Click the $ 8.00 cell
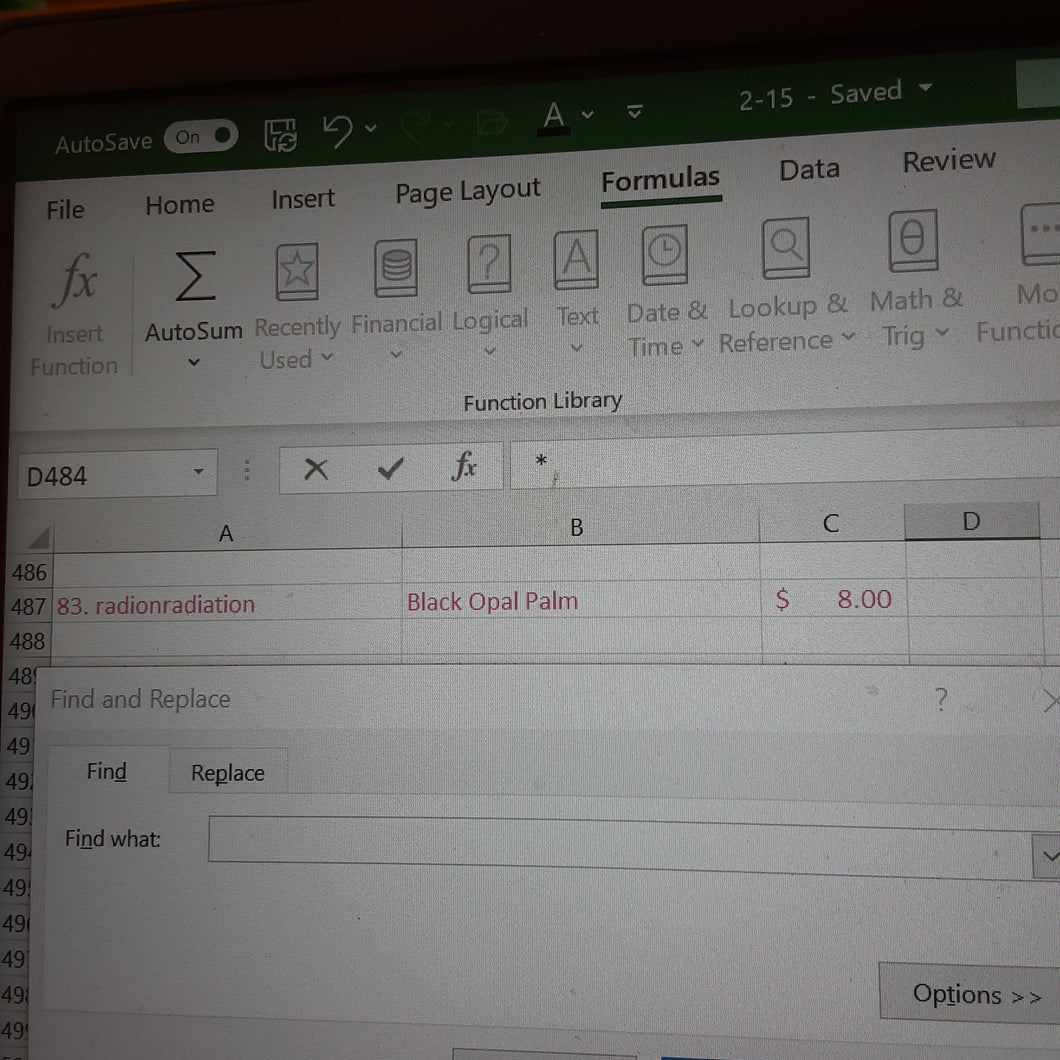Screen dimensions: 1060x1060 [x=834, y=599]
